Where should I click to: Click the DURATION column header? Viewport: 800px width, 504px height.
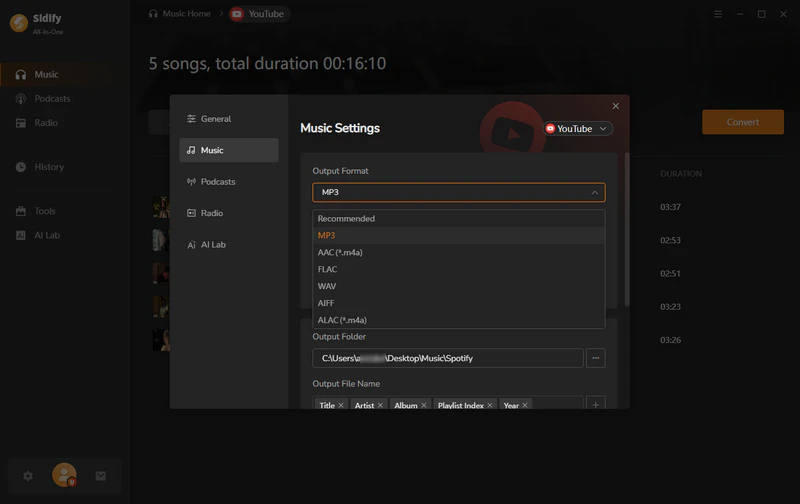click(x=681, y=174)
